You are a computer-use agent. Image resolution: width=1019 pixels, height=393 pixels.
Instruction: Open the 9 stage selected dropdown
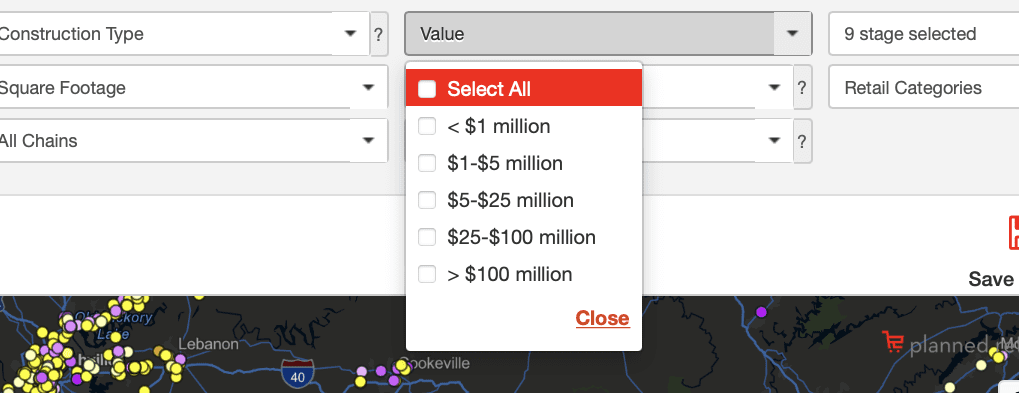[x=923, y=34]
